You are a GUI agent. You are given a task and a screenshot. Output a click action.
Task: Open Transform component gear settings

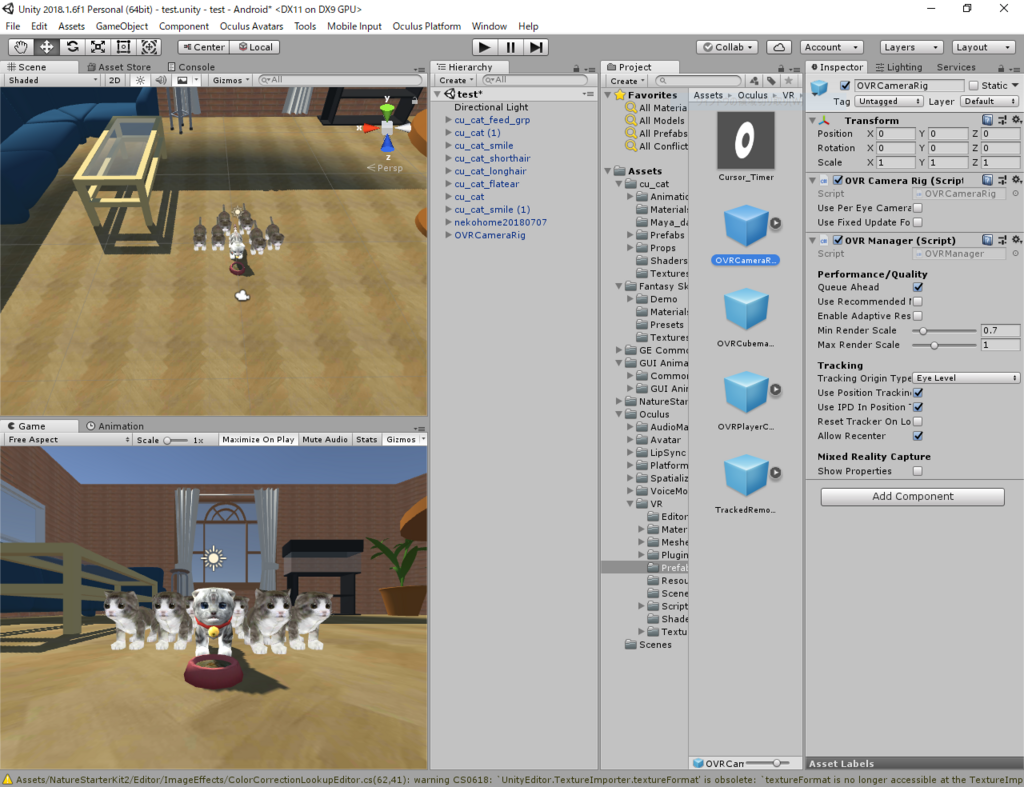coord(1016,120)
